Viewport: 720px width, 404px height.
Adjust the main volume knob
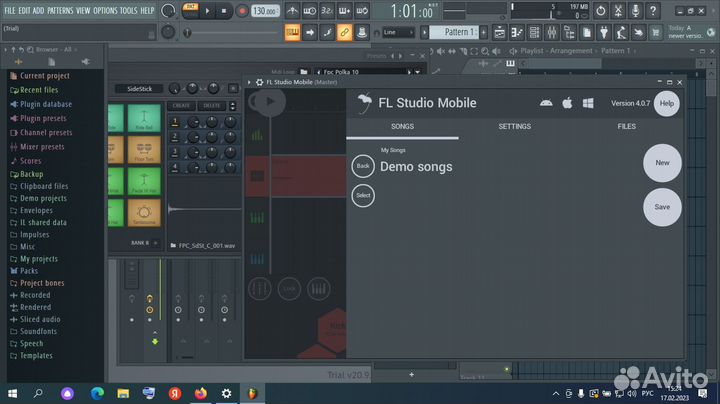click(168, 11)
